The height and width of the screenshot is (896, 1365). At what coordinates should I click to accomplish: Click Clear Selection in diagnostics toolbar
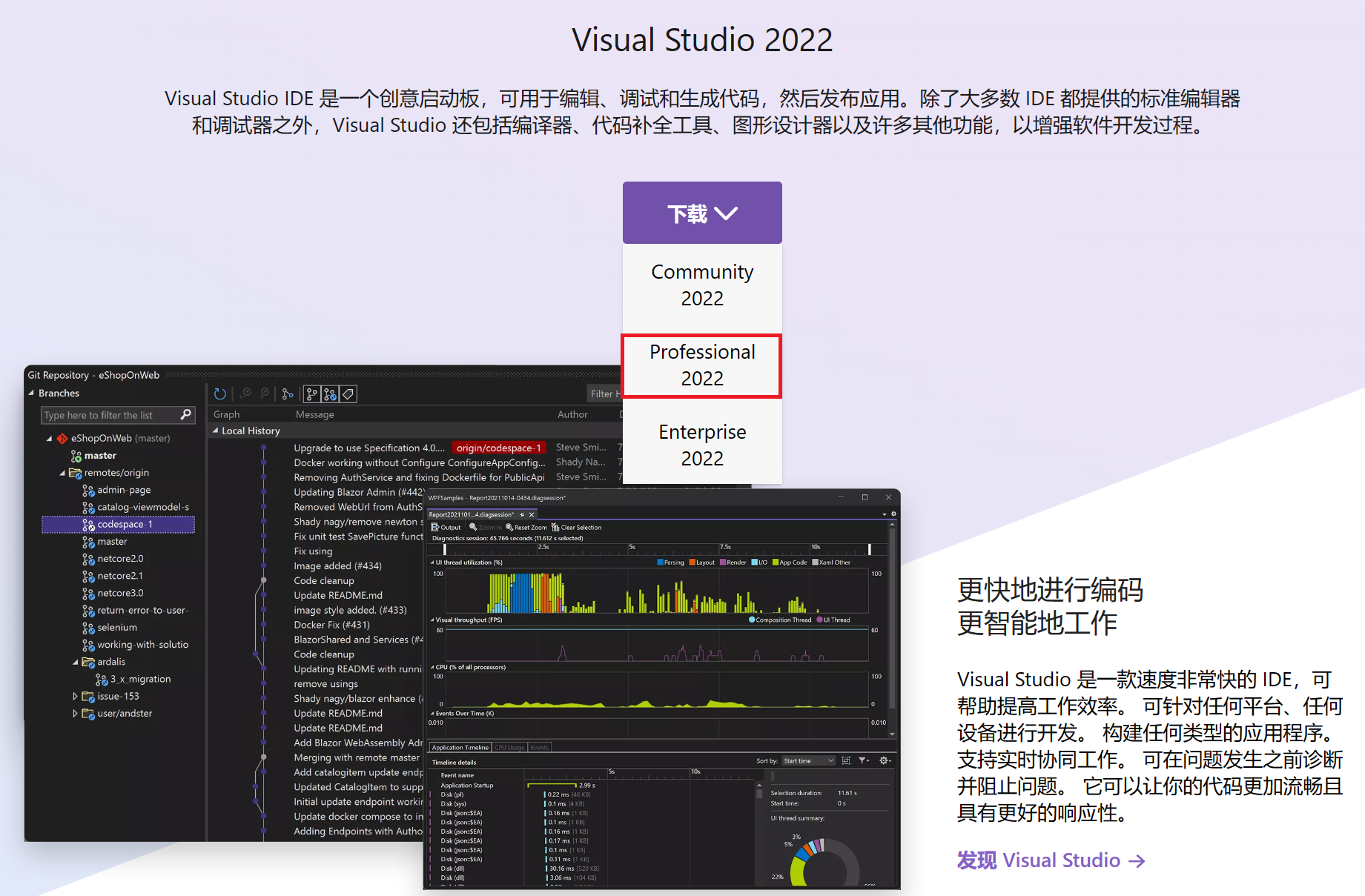coord(577,528)
